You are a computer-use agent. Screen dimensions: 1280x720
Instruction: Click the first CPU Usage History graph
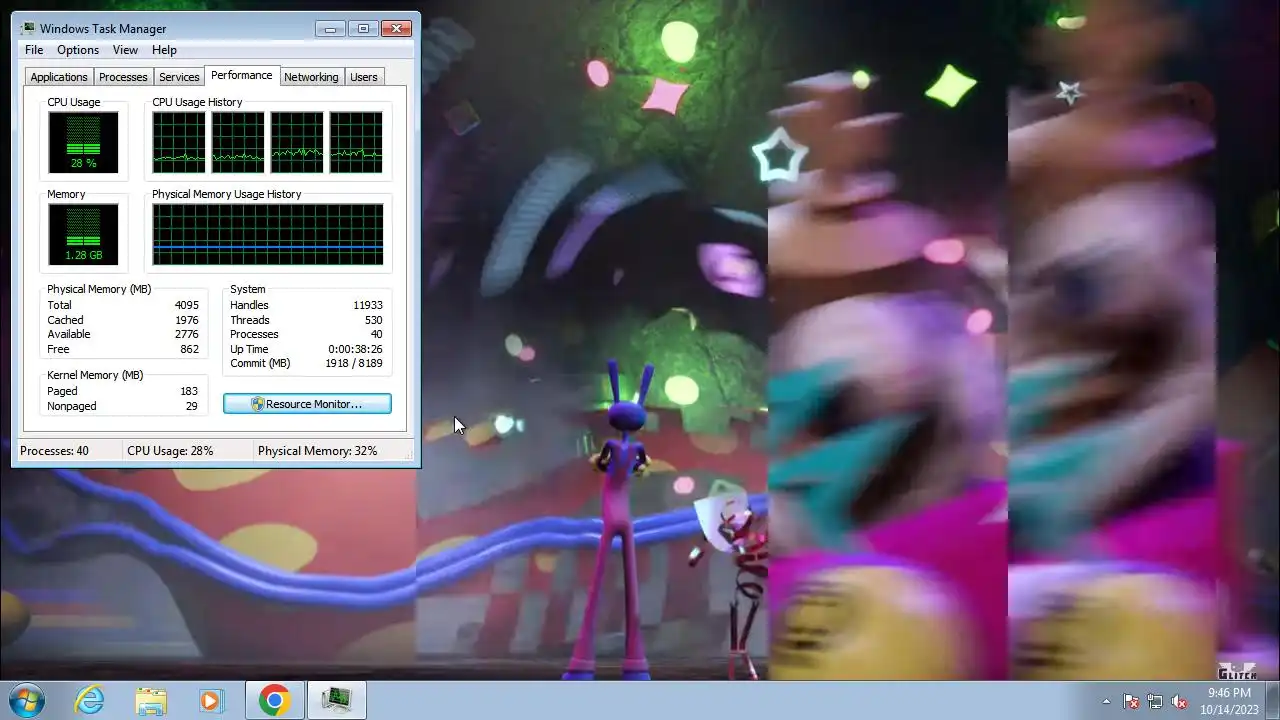(179, 142)
